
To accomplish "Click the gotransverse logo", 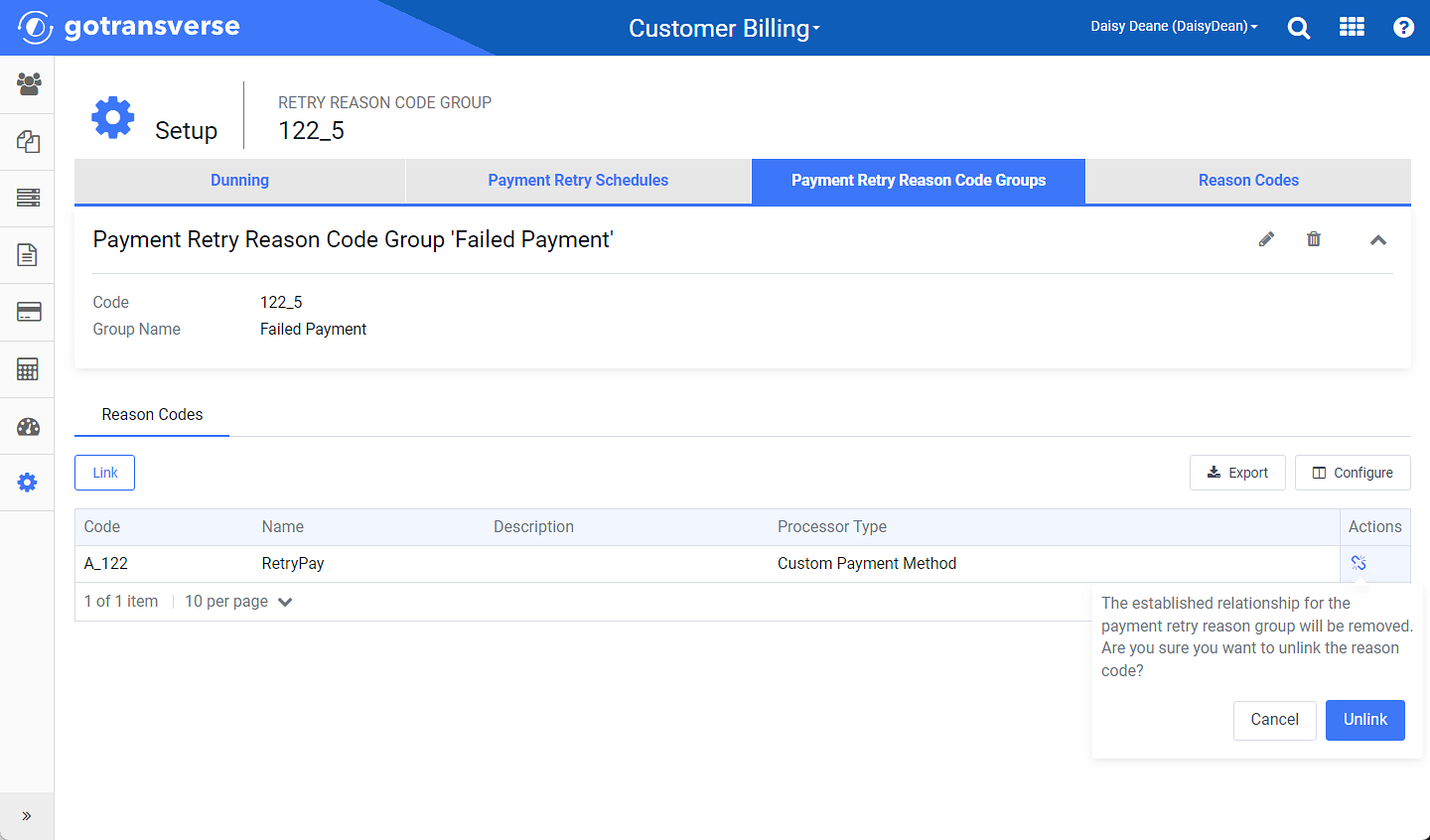I will 129,27.
